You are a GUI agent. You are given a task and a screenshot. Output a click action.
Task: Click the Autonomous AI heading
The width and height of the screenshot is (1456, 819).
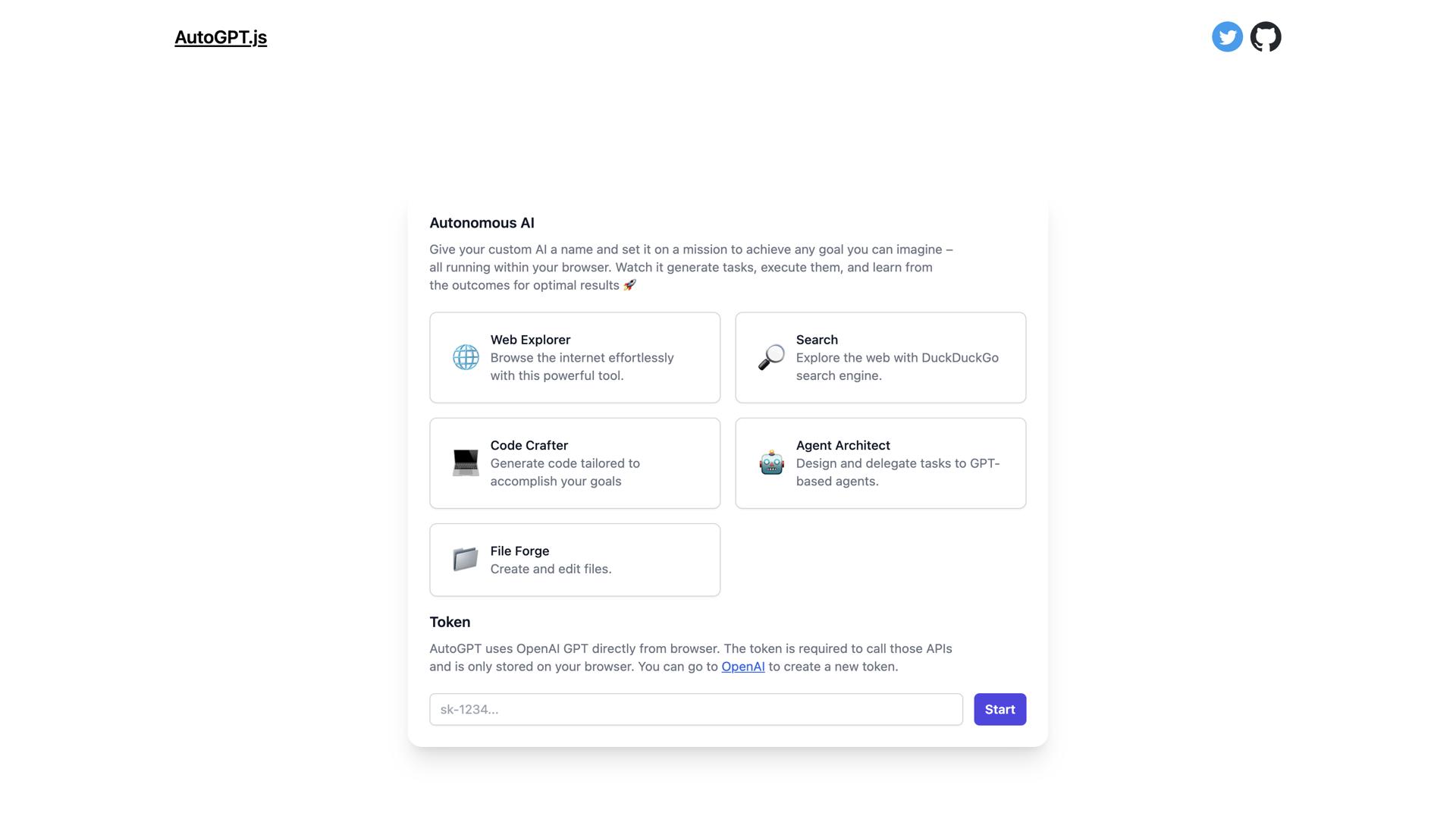click(x=482, y=223)
